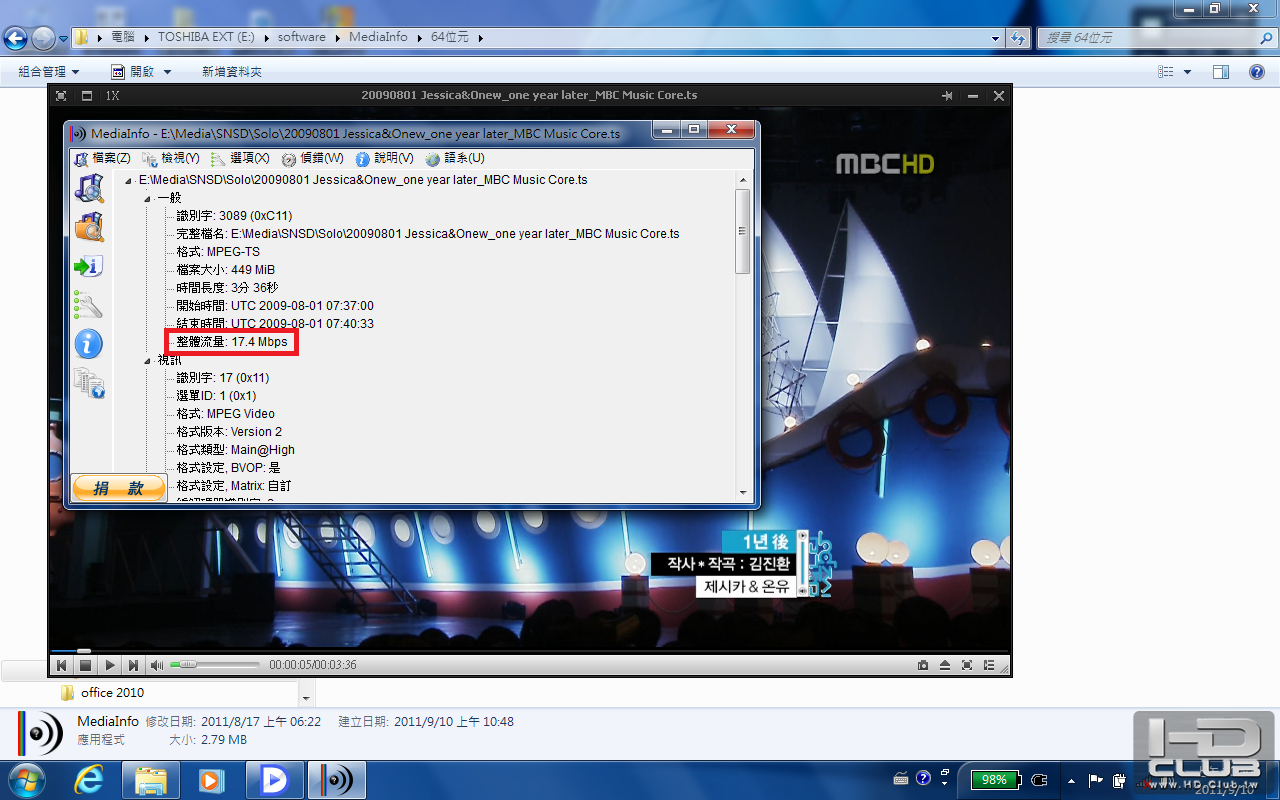Go back in the Explorer window

15,38
